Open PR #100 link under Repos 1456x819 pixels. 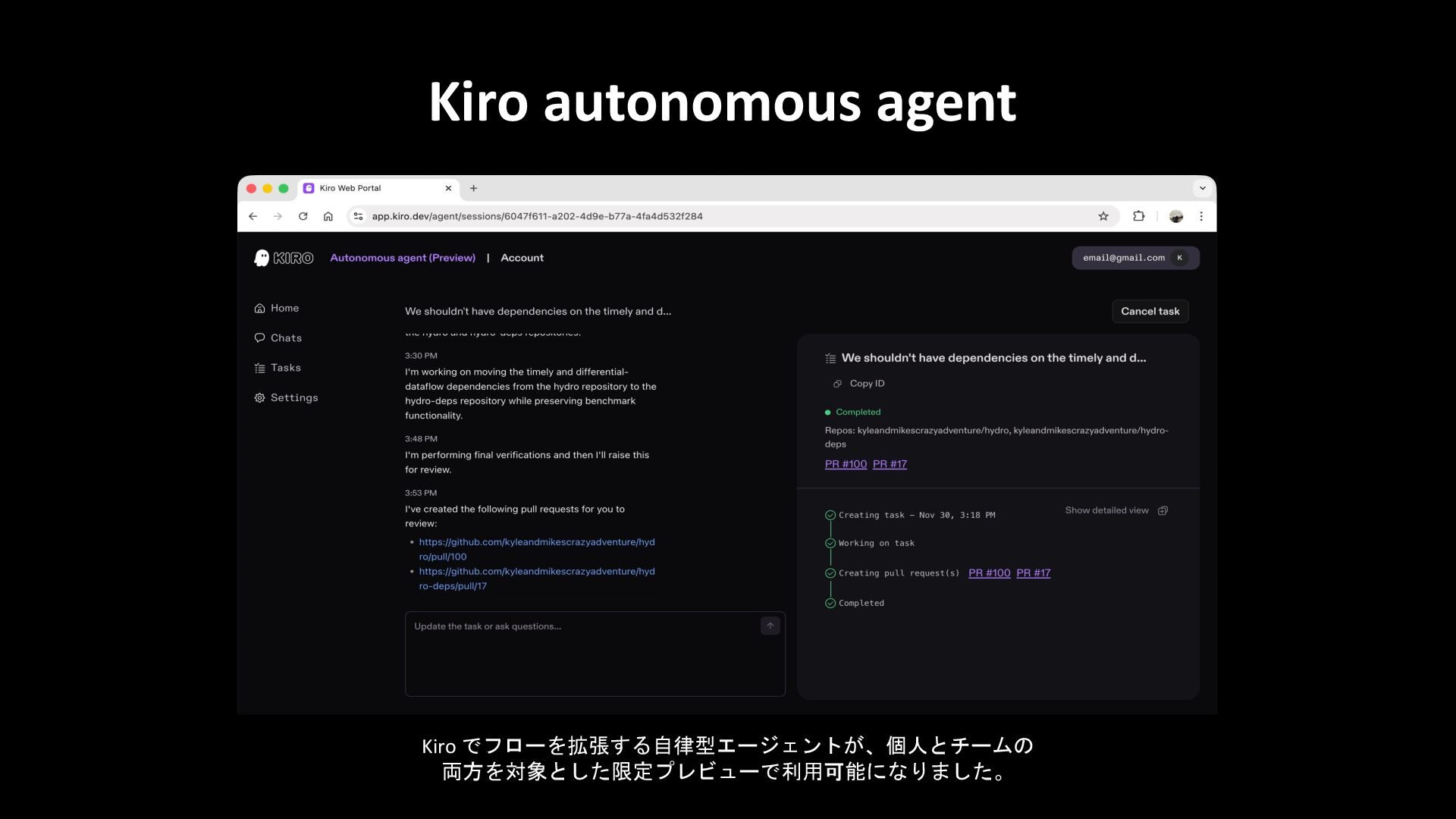[846, 464]
